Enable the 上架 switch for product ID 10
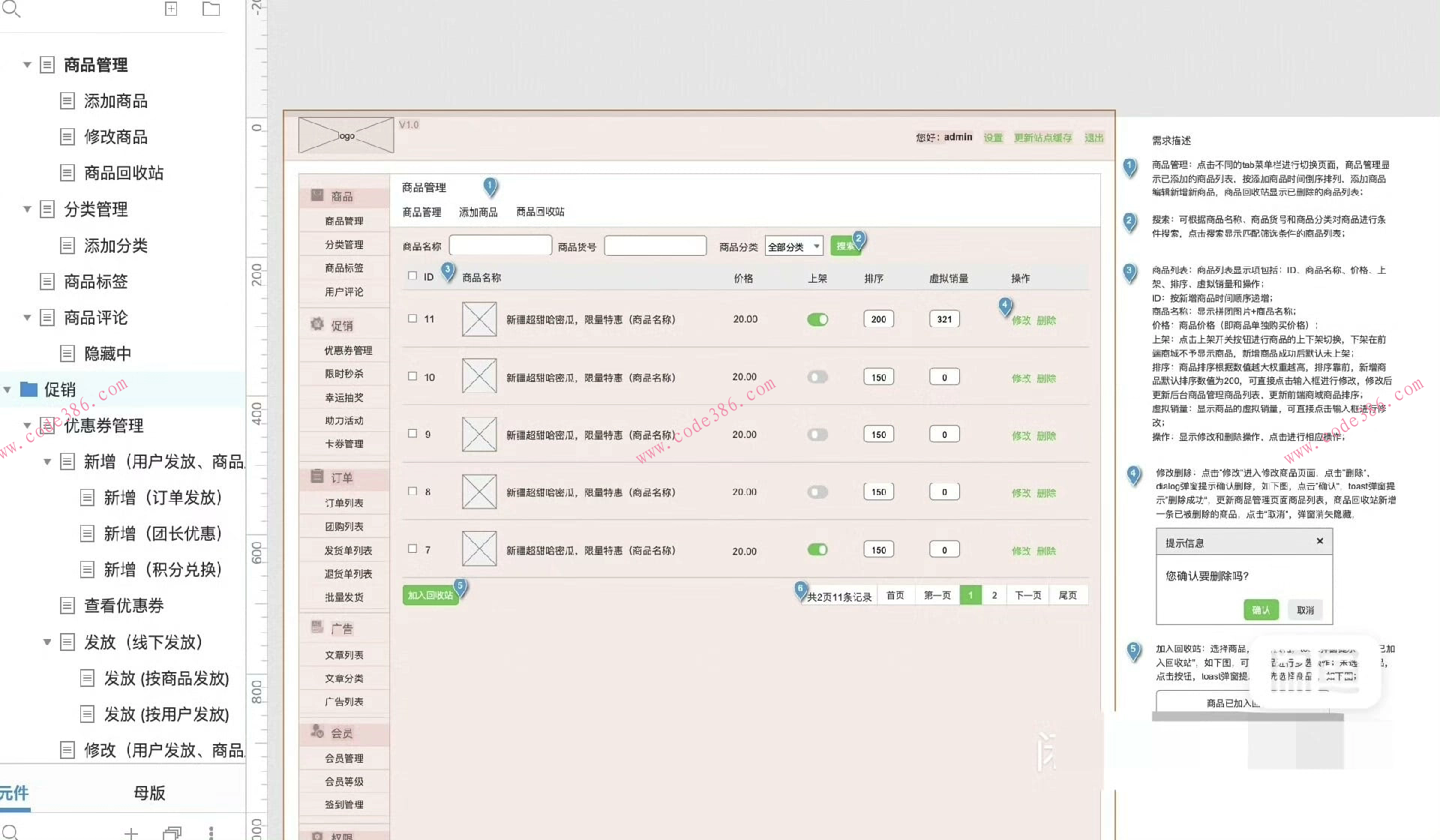 point(817,377)
